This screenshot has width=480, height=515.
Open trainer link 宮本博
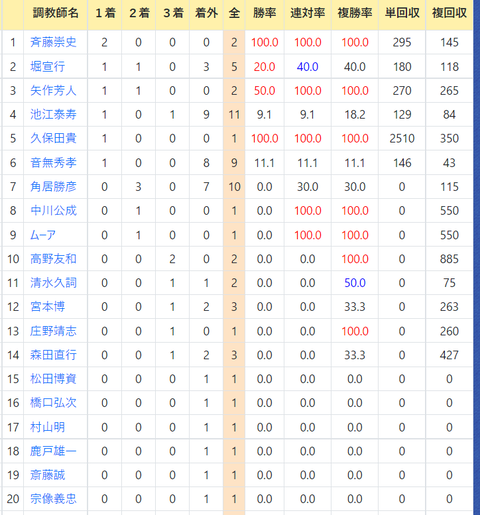[x=47, y=307]
